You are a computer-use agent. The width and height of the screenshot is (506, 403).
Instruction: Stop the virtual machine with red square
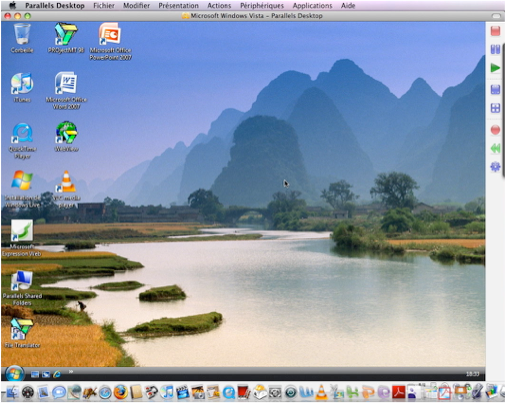495,31
